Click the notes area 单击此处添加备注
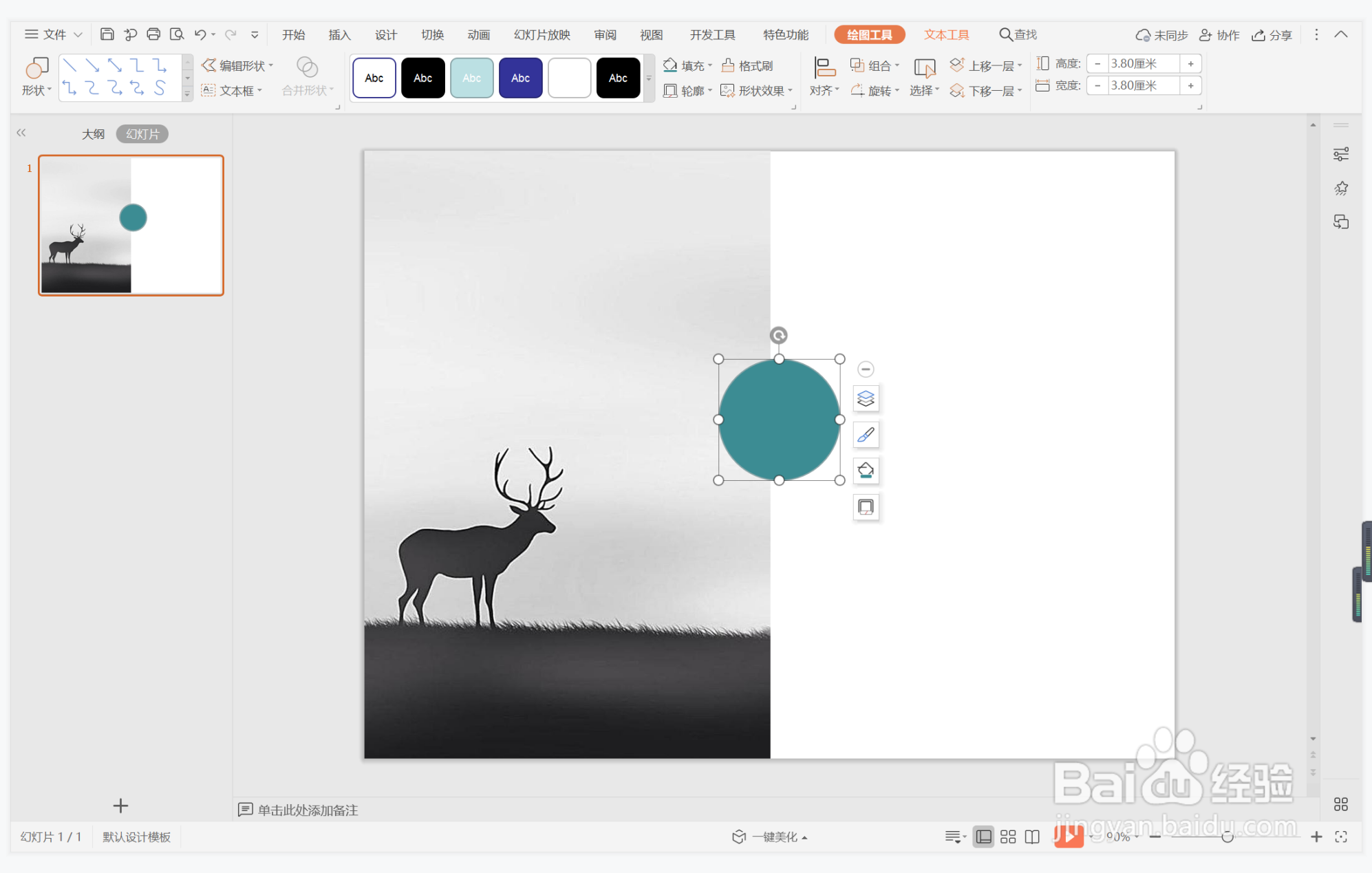1372x873 pixels. (x=308, y=810)
